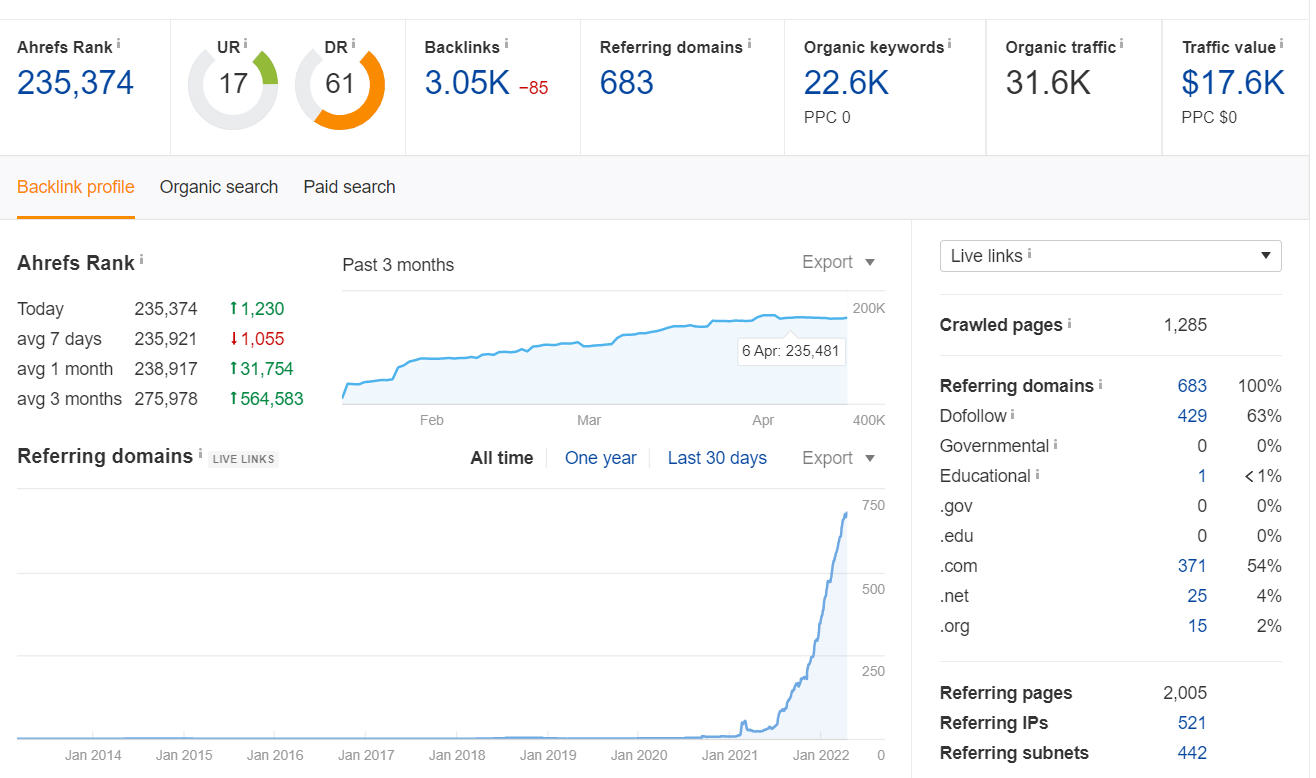Click the info icon inside the Live links selector
This screenshot has width=1316, height=778.
click(x=1029, y=254)
